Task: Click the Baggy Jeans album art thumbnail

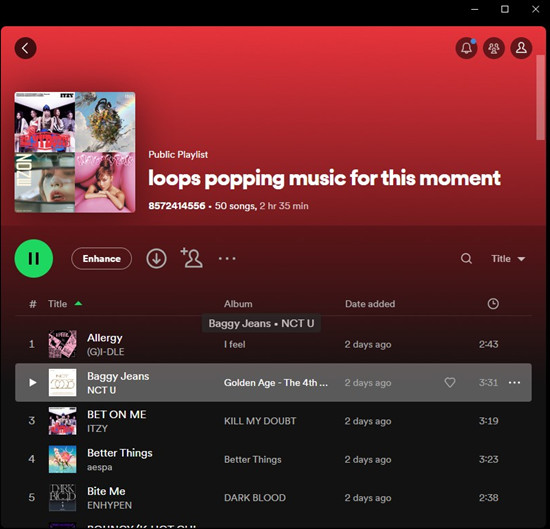Action: pyautogui.click(x=62, y=382)
